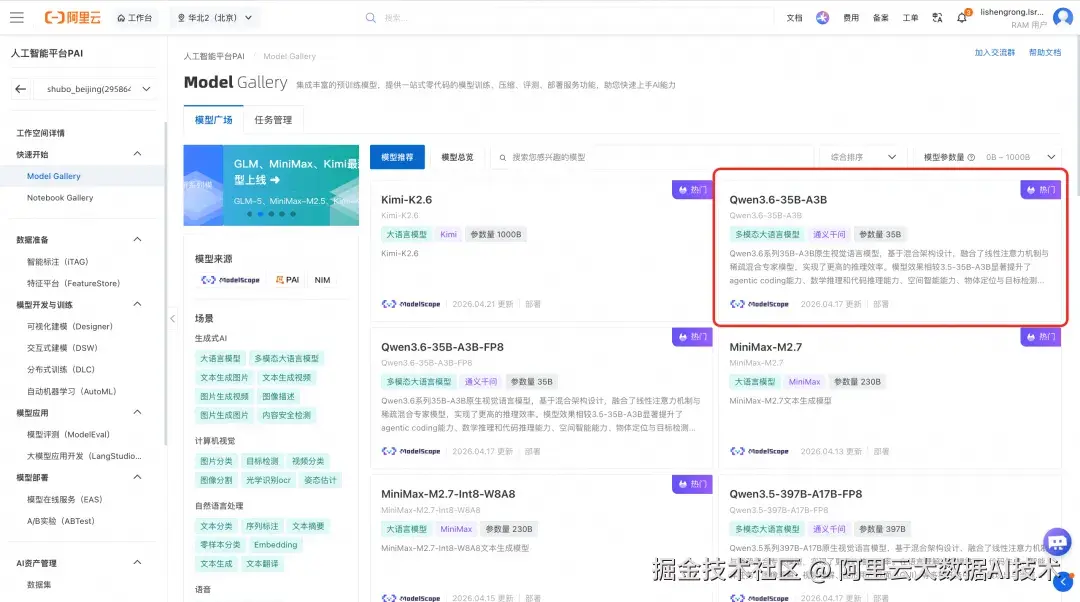Click the Alibaba Cloud logo

(x=72, y=17)
